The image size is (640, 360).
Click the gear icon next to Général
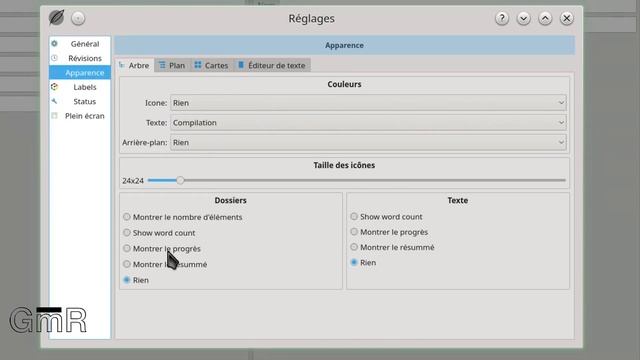coord(54,43)
